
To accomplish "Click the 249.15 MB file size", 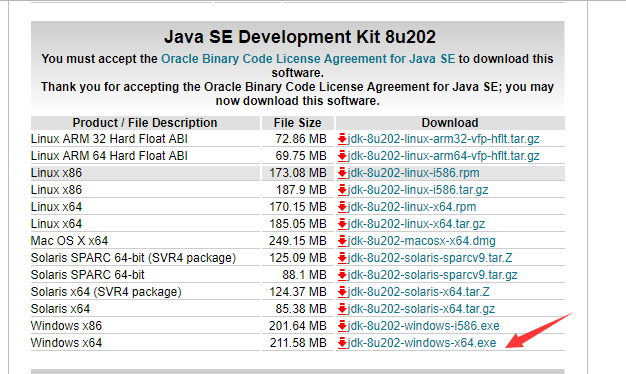I will (298, 241).
